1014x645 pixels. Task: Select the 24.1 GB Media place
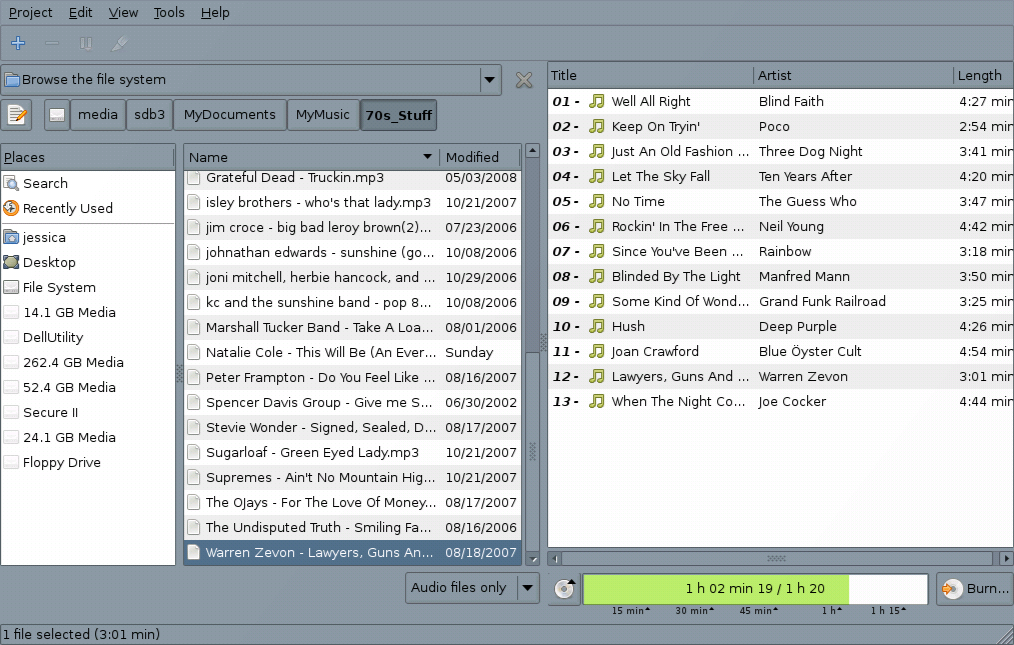click(88, 437)
